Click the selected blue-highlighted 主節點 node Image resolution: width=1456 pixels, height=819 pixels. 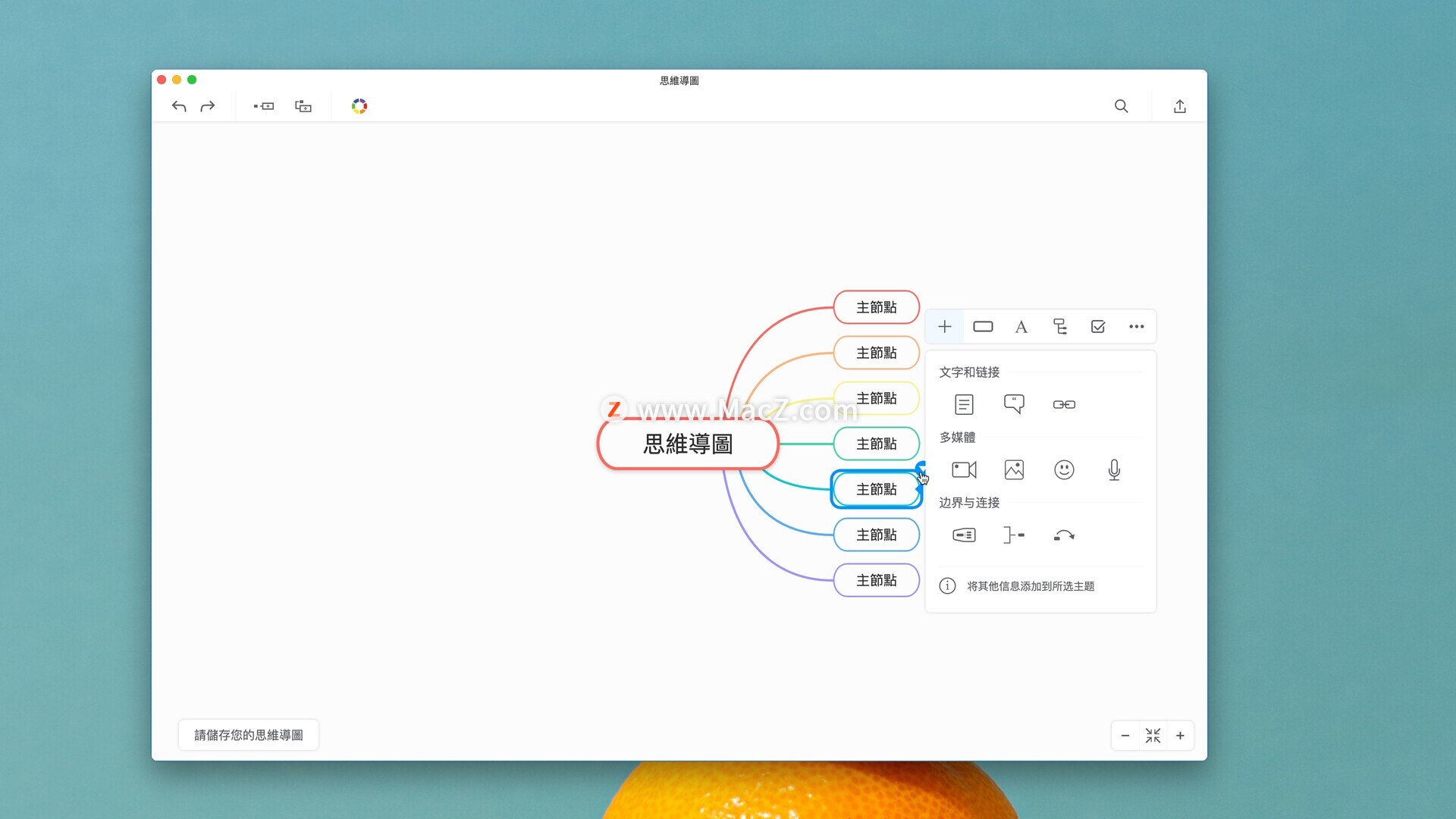point(876,489)
